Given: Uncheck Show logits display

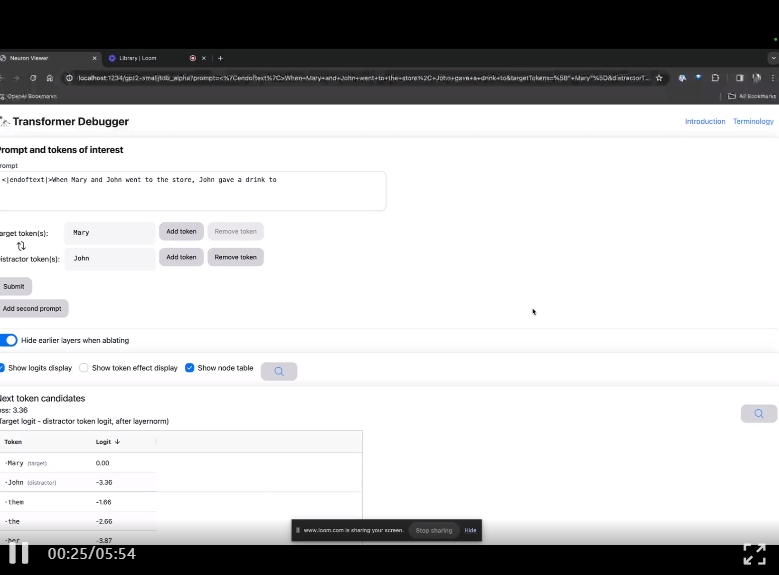Looking at the screenshot, I should (x=2, y=368).
